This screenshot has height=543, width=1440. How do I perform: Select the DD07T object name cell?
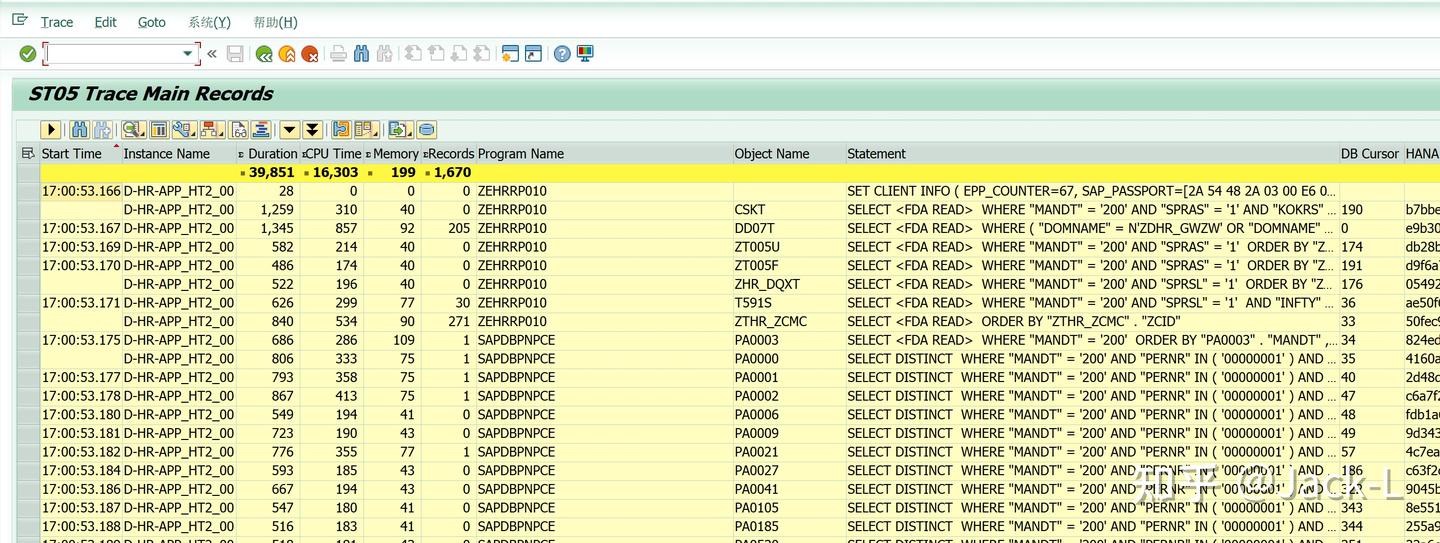pyautogui.click(x=789, y=228)
